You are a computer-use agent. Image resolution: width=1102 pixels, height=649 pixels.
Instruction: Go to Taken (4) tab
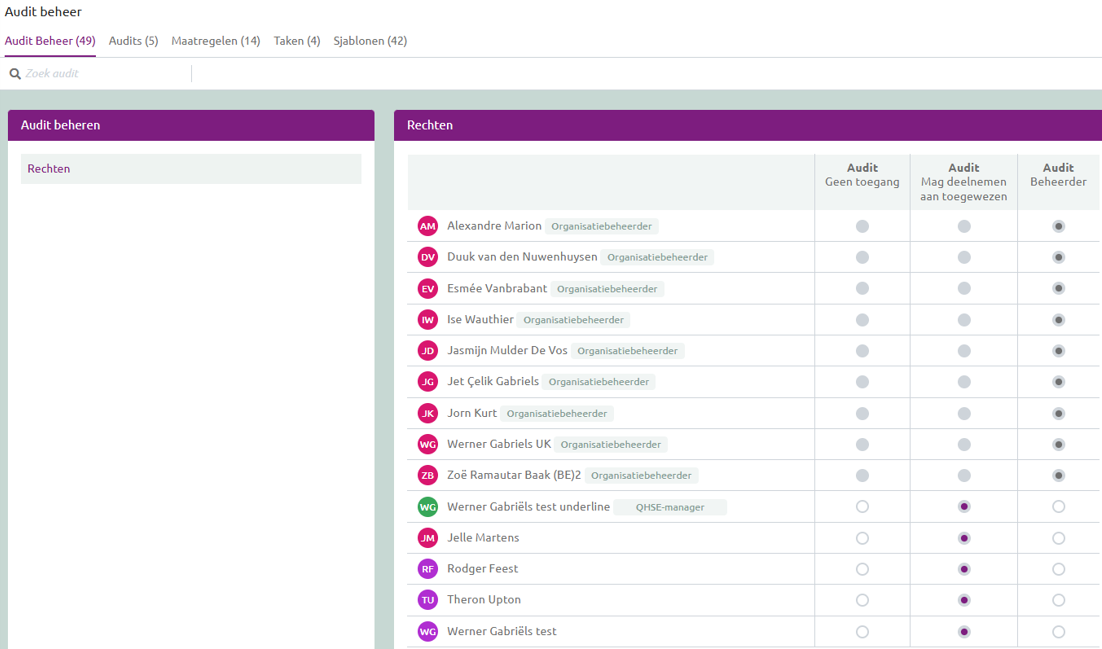pos(297,41)
